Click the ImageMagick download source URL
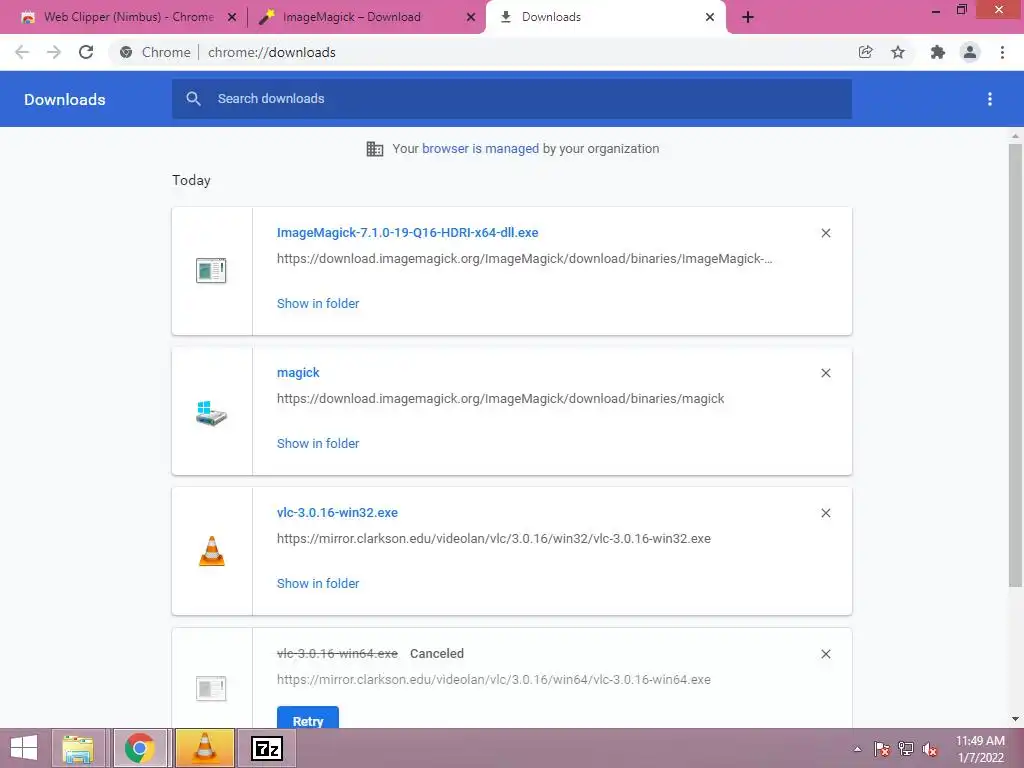 (524, 259)
